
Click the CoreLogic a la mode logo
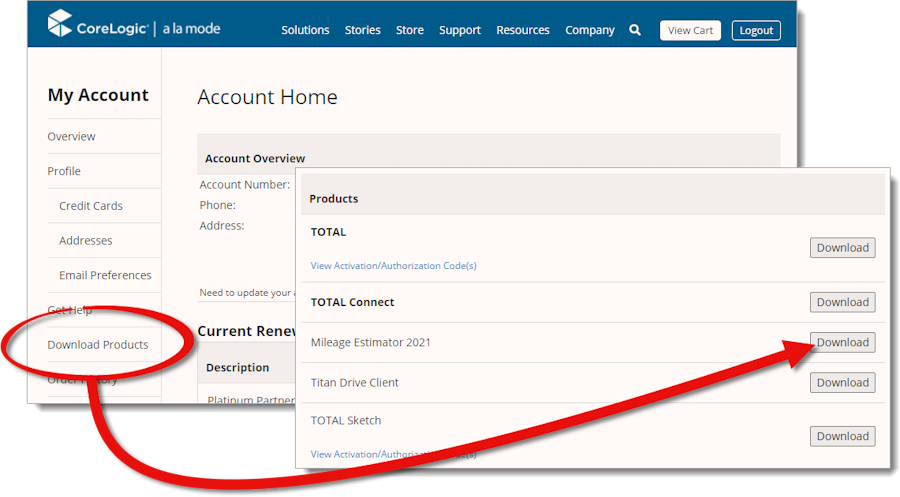(134, 25)
